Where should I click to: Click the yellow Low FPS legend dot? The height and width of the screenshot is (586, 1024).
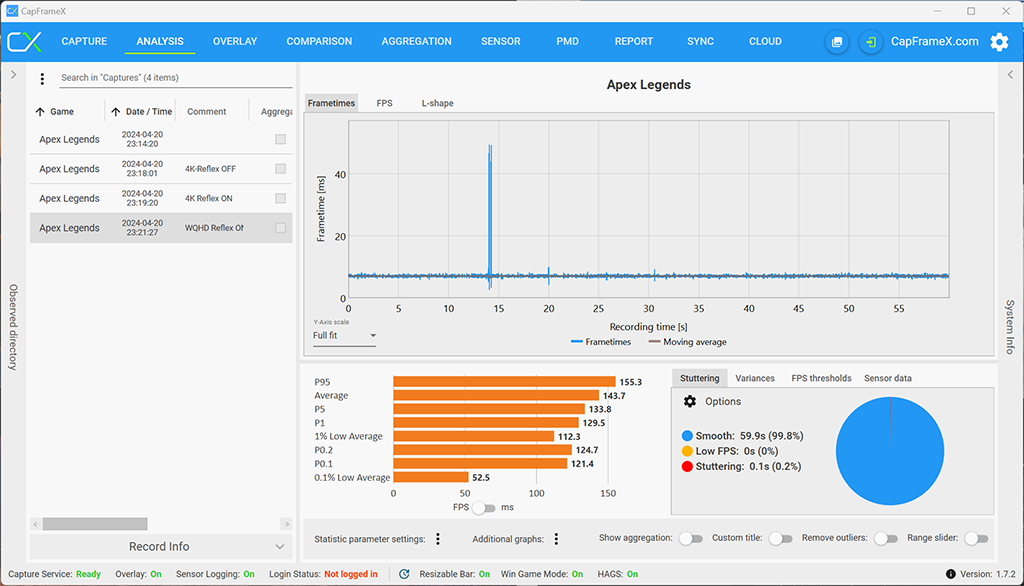[x=687, y=451]
